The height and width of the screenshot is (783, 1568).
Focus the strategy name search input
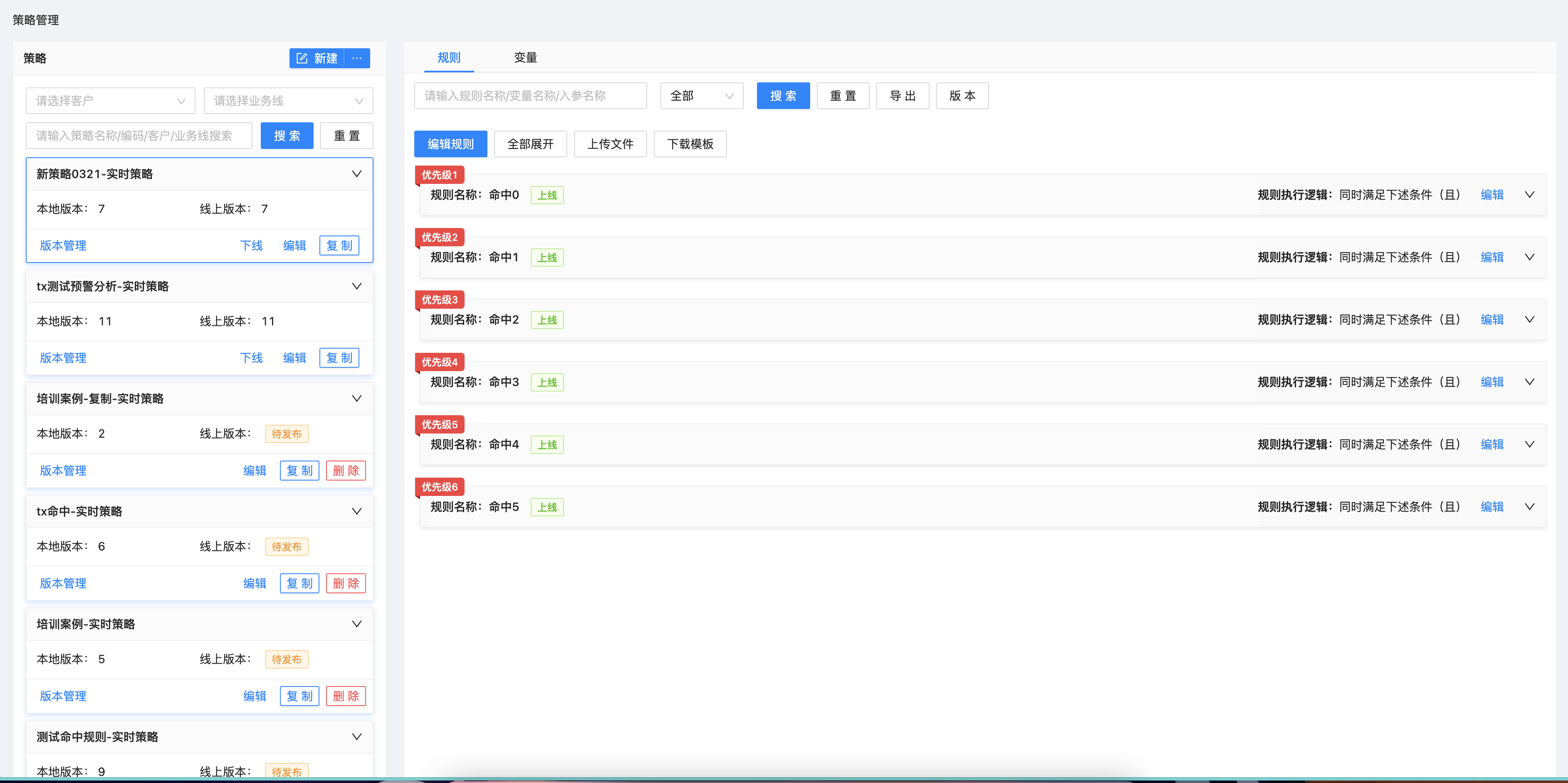(x=139, y=136)
